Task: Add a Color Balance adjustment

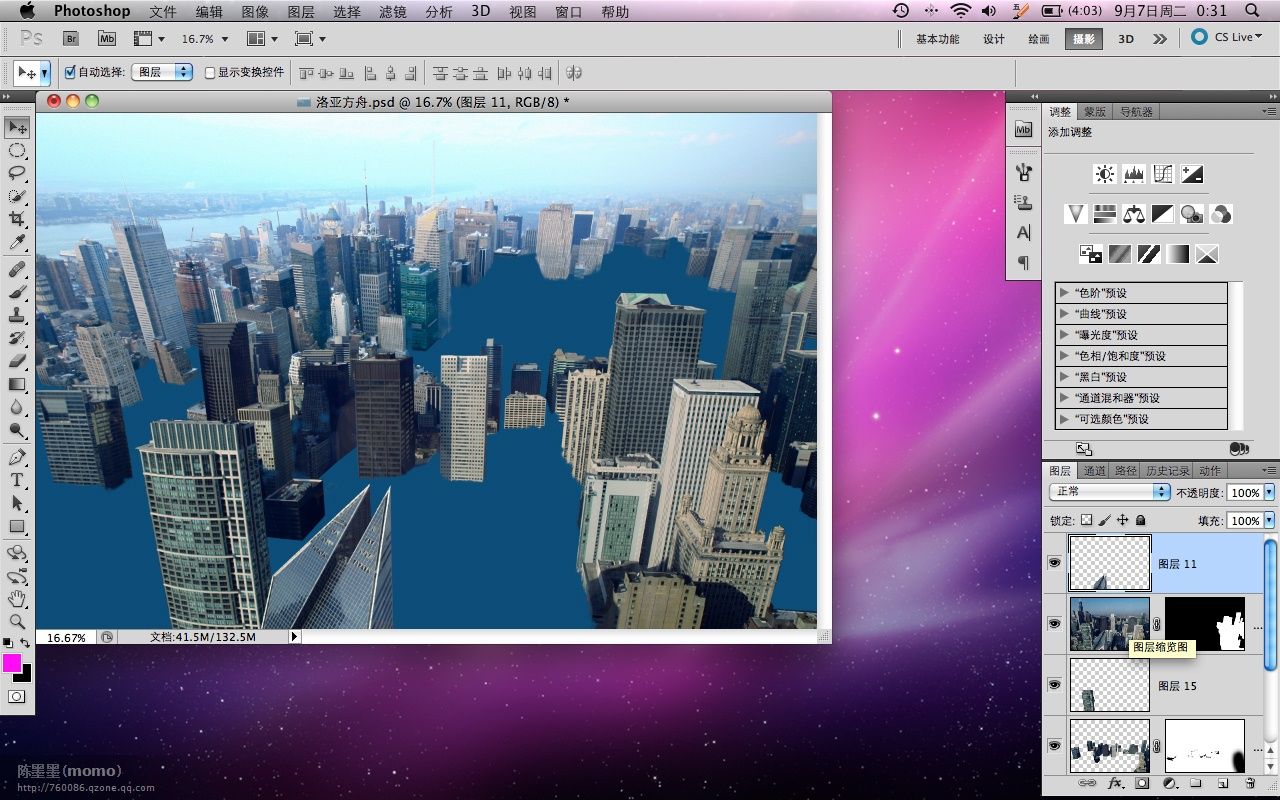Action: pos(1133,214)
